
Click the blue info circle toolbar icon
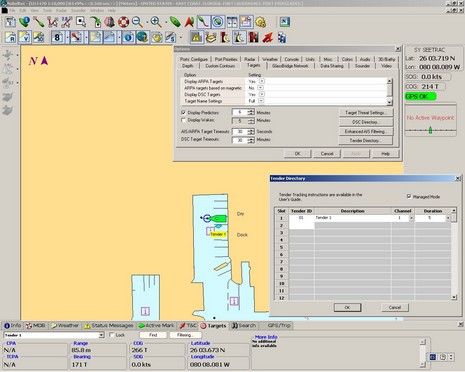(128, 37)
